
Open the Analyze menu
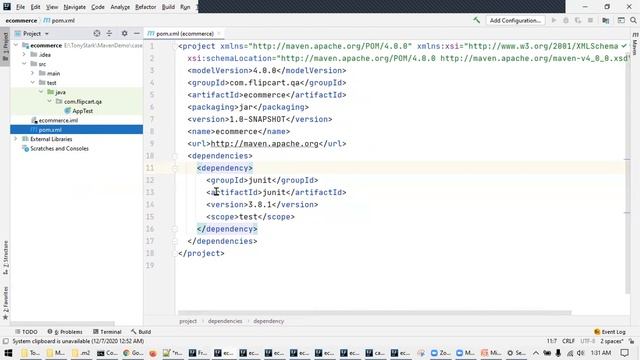click(x=120, y=7)
